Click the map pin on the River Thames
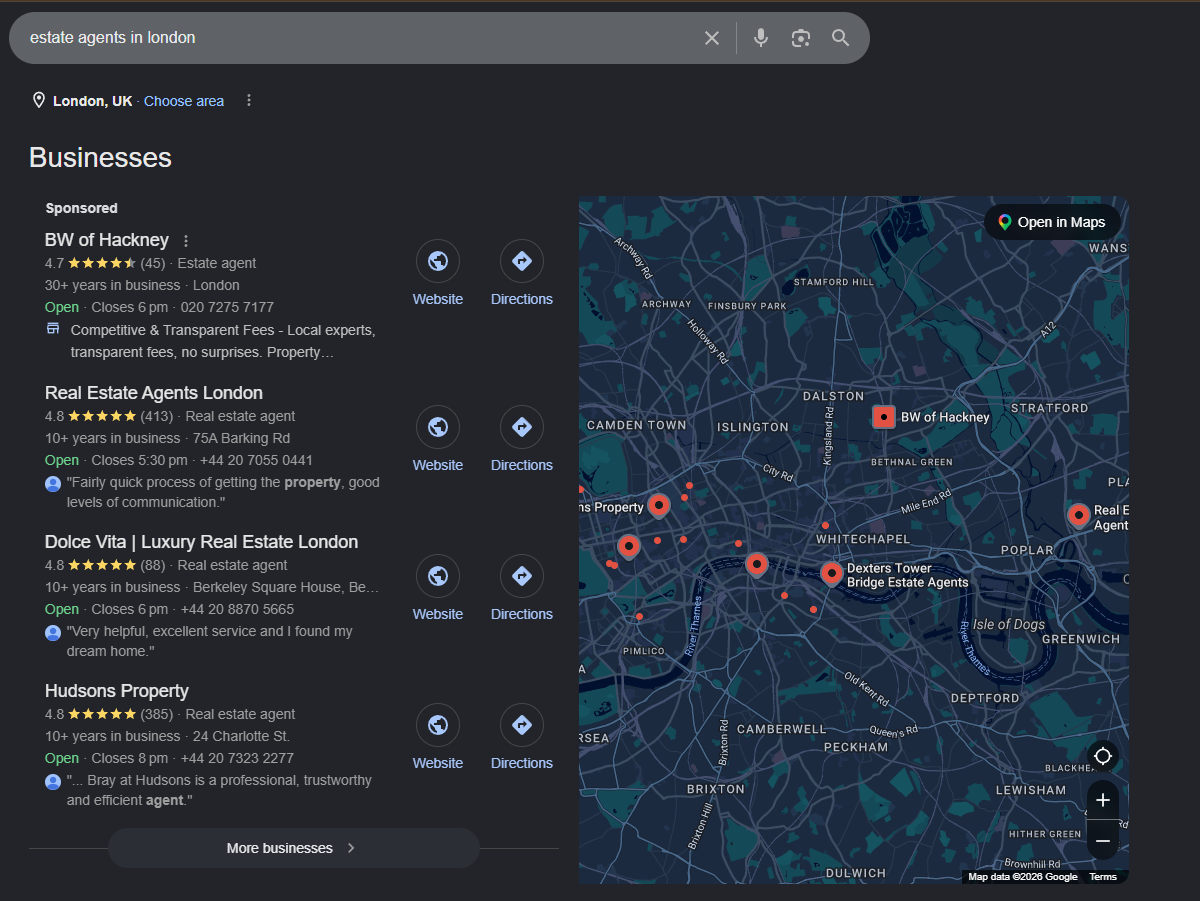The width and height of the screenshot is (1200, 901). coord(757,565)
